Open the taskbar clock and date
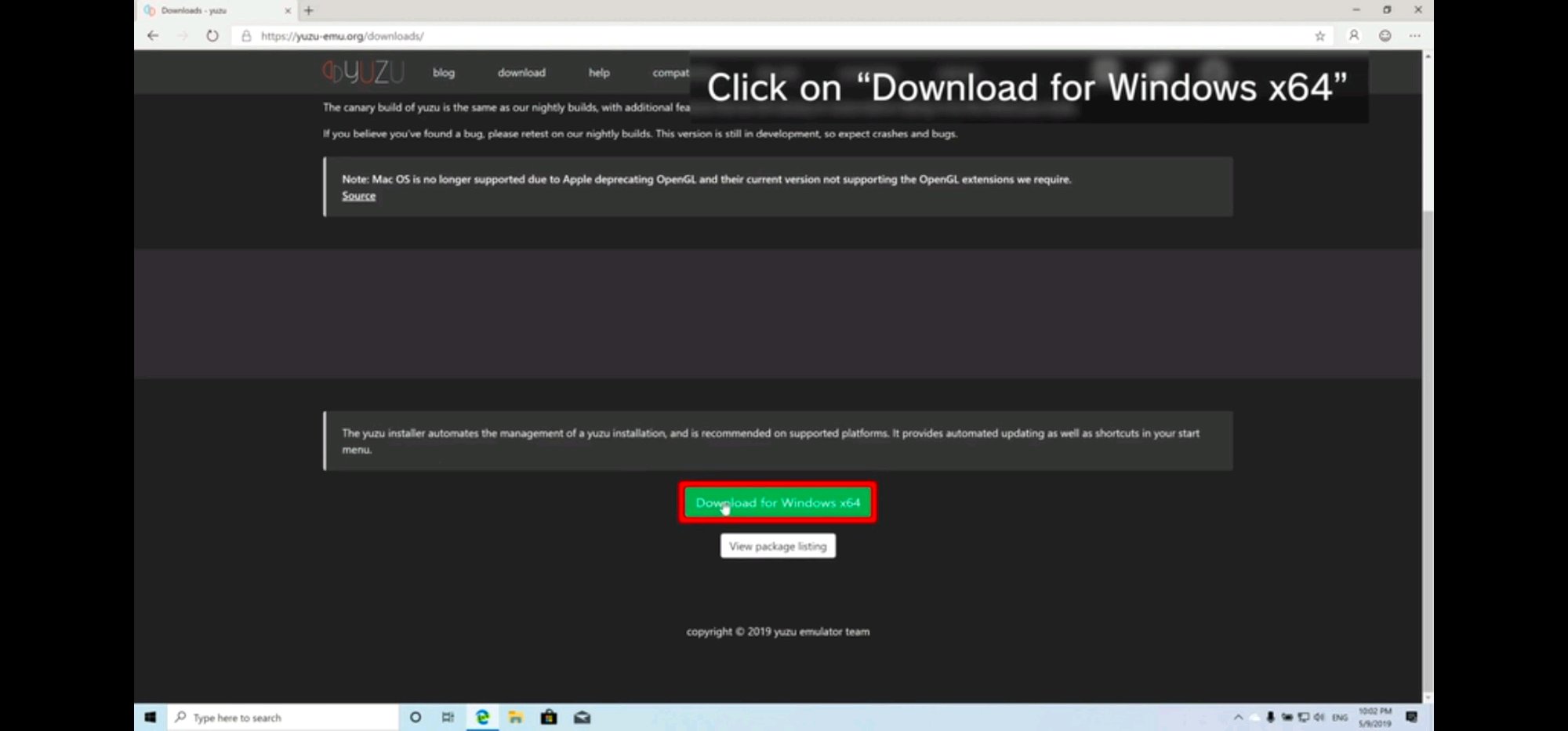Image resolution: width=1568 pixels, height=731 pixels. pyautogui.click(x=1375, y=718)
